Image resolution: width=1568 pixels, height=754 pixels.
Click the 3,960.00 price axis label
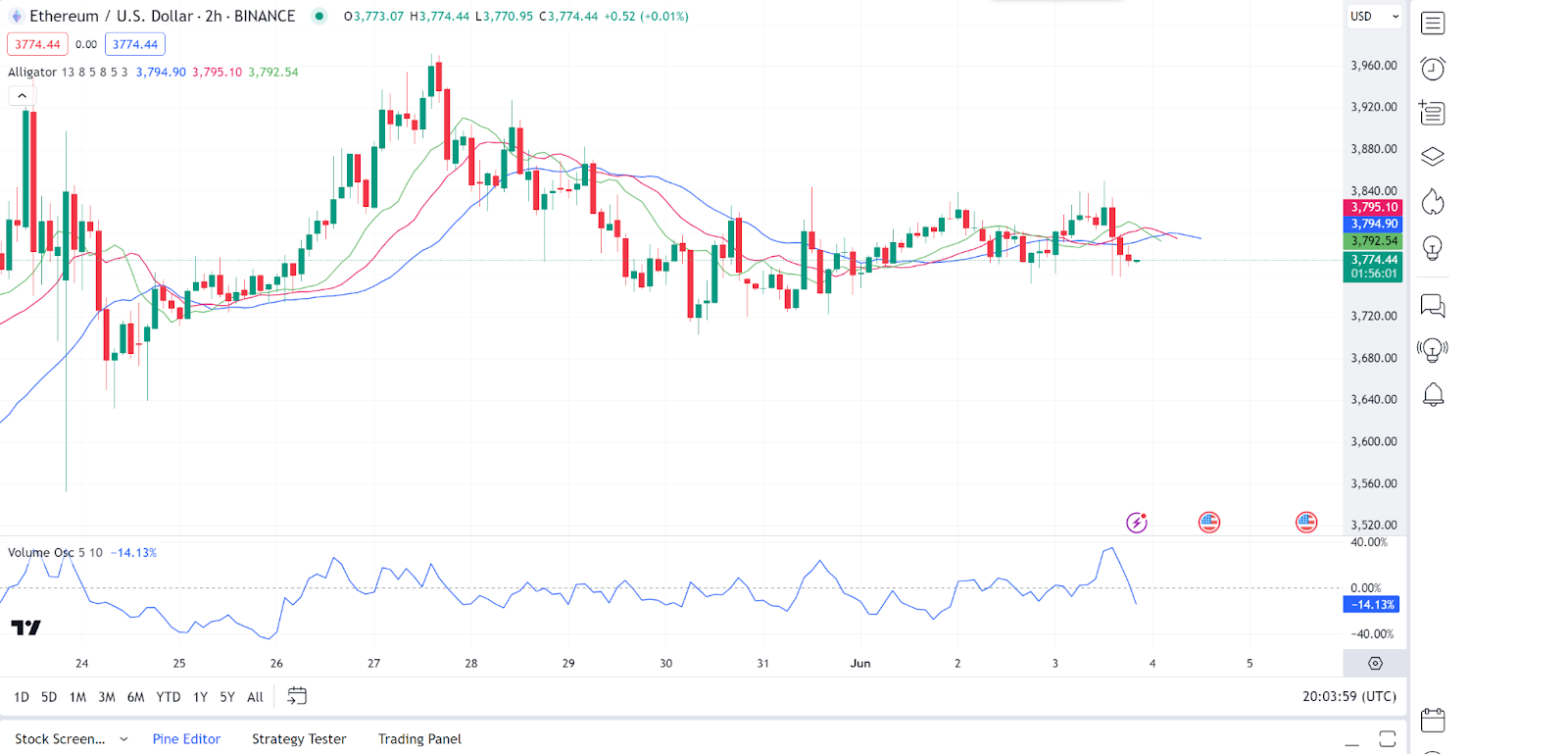[1374, 66]
